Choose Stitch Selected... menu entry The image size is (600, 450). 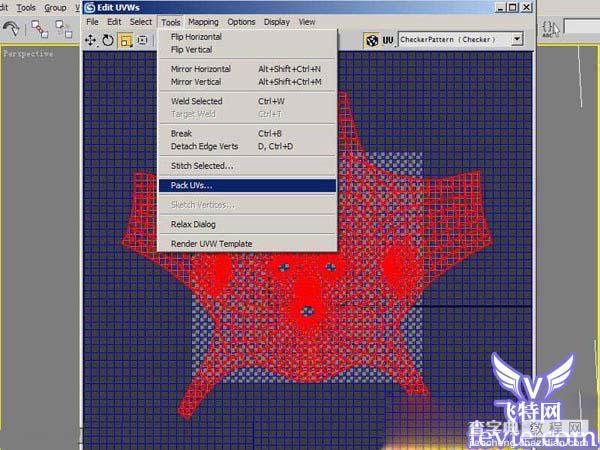coord(247,166)
